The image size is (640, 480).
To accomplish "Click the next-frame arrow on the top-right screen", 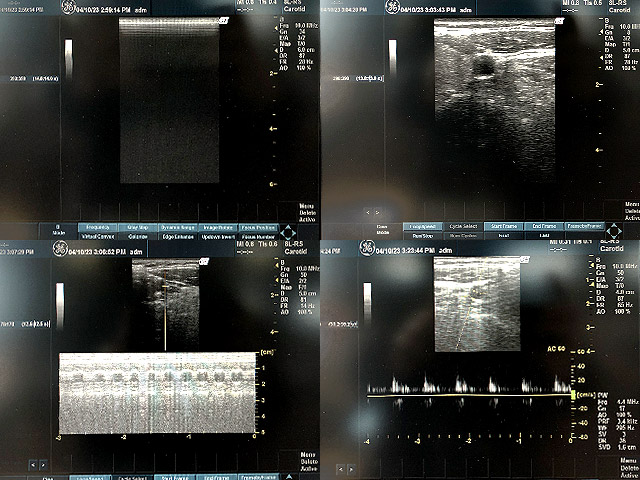I will coord(378,213).
